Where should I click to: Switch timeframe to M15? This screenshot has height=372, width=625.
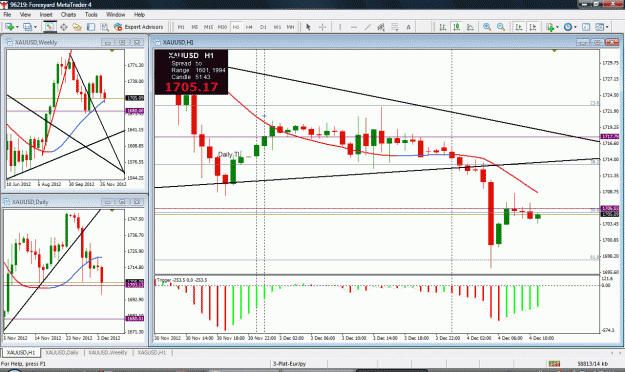[208, 27]
